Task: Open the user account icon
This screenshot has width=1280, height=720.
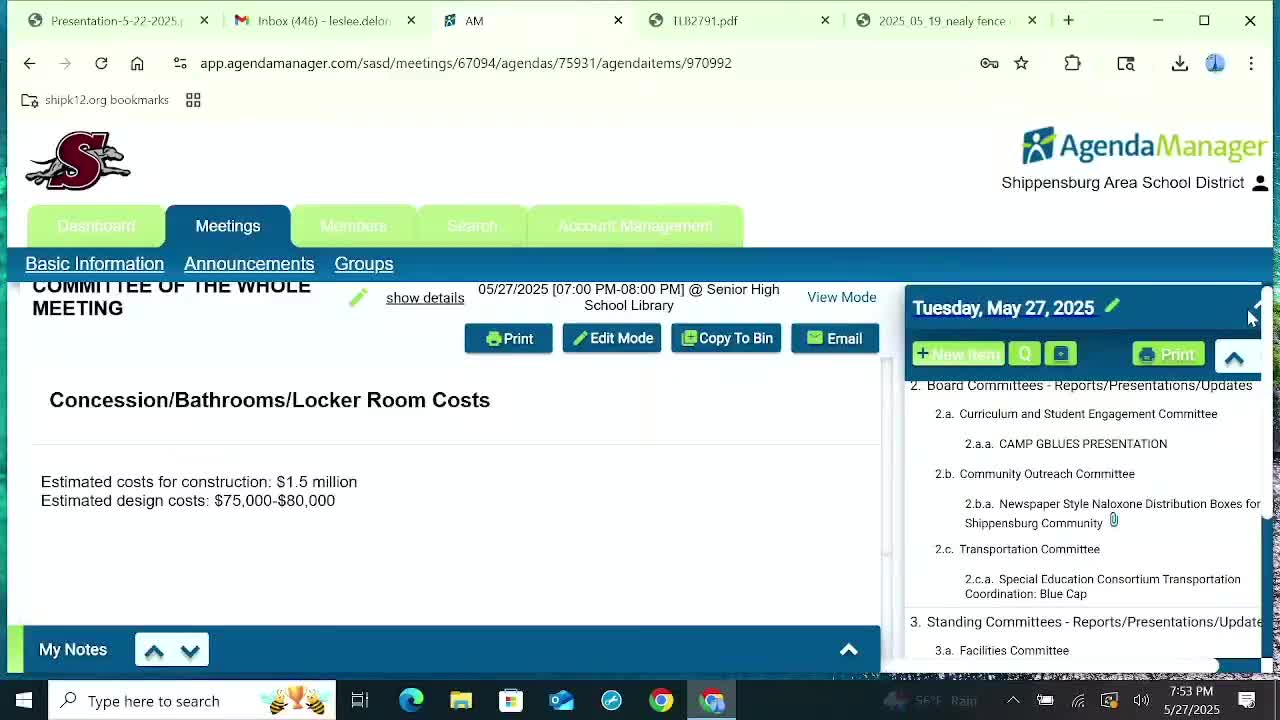Action: 1260,183
